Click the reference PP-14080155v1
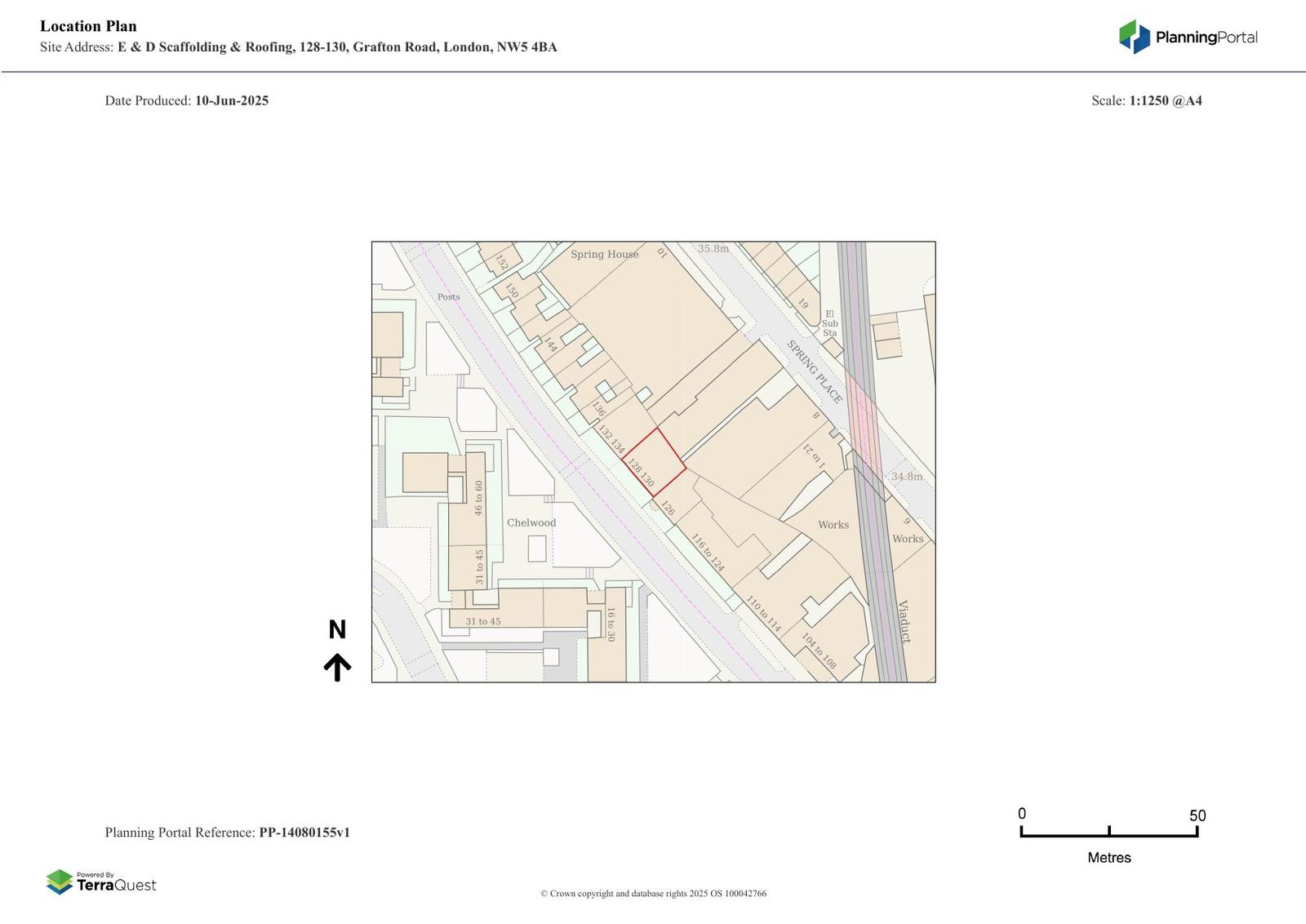This screenshot has width=1306, height=924. tap(304, 833)
